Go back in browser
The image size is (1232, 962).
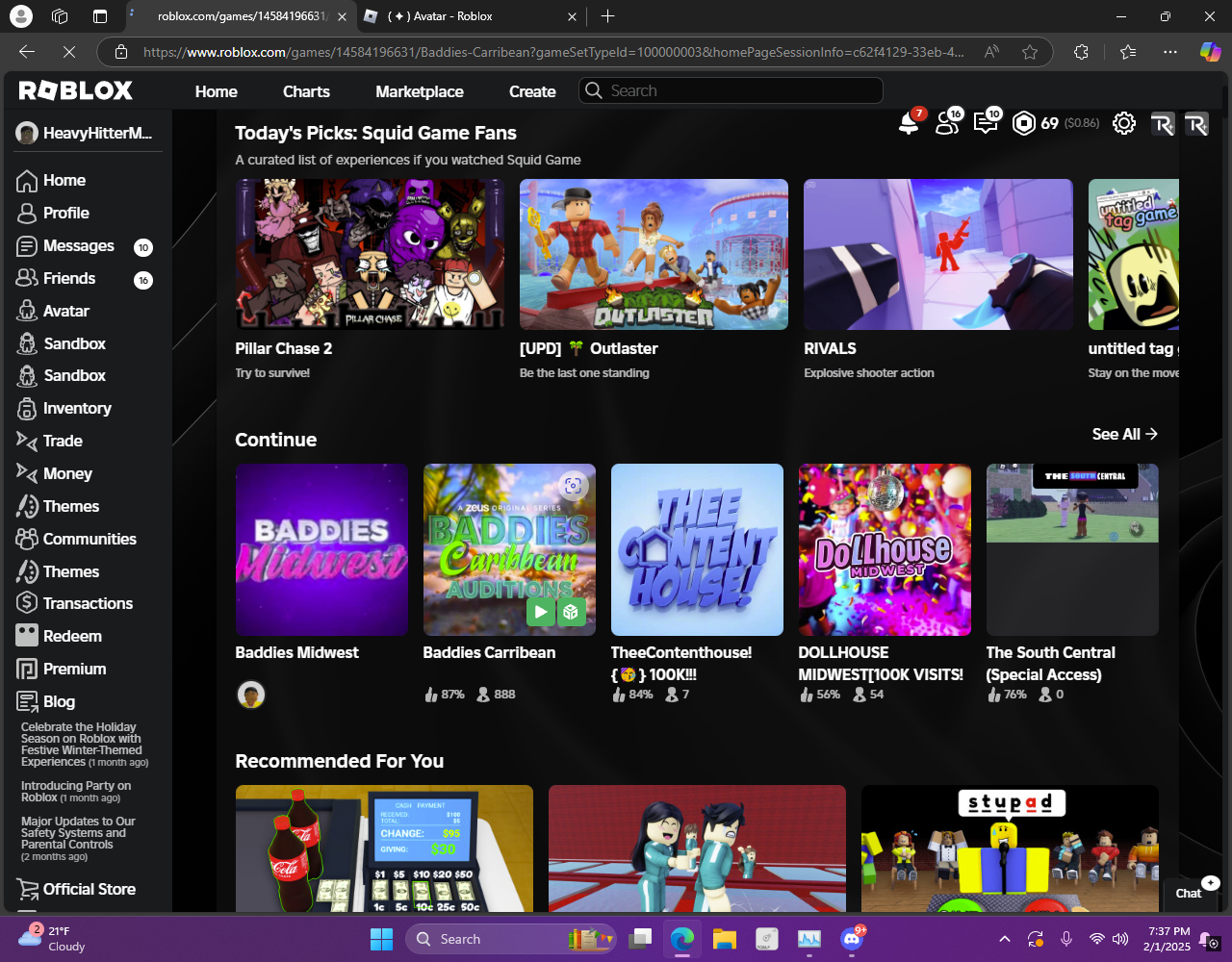pyautogui.click(x=27, y=52)
